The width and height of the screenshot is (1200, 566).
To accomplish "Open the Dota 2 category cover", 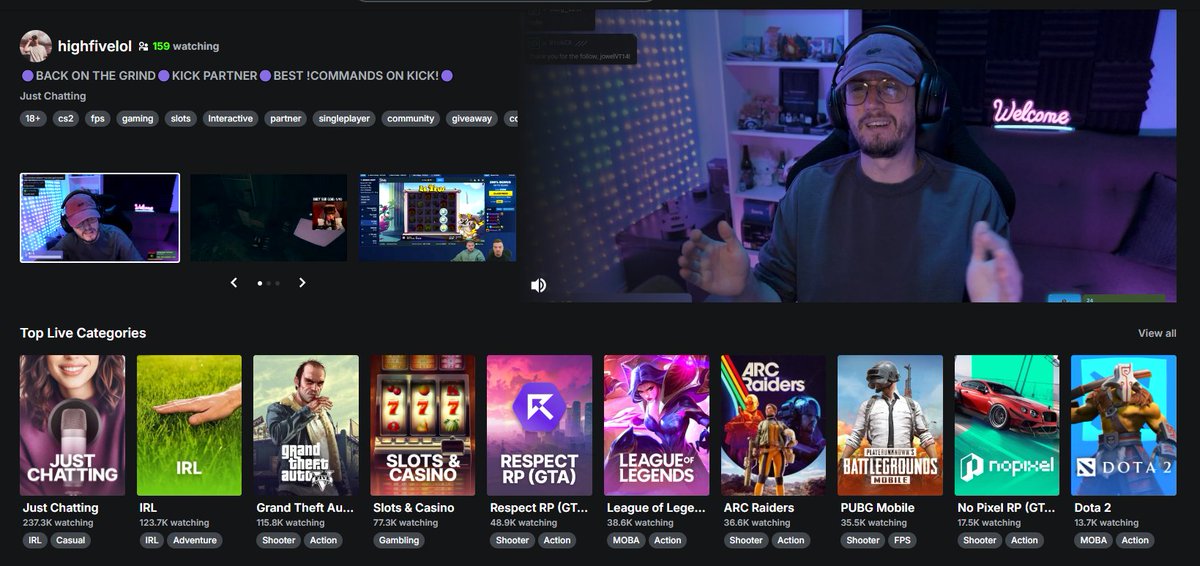I will point(1123,425).
